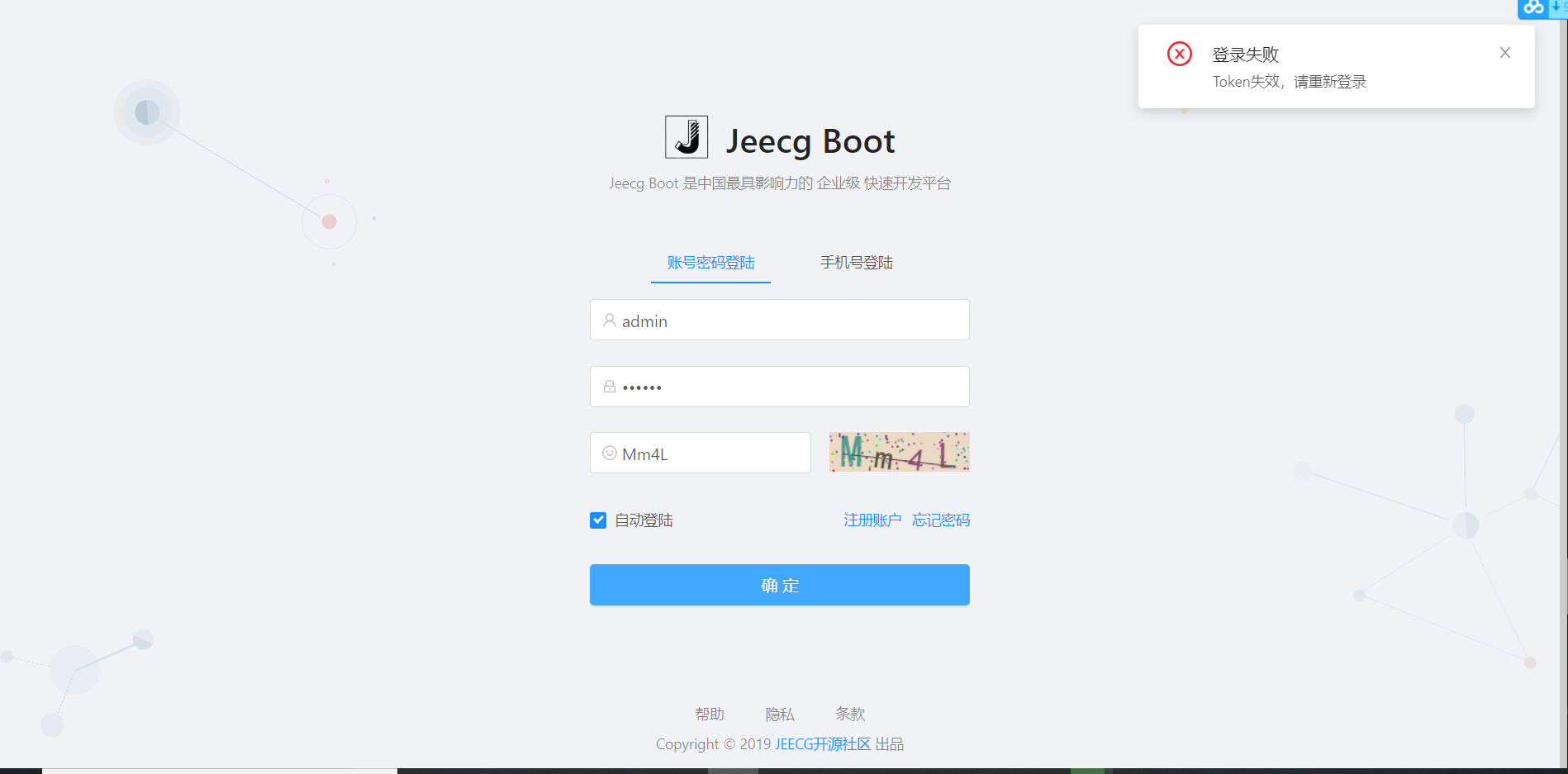
Task: Click the red error icon in notification
Action: click(x=1180, y=54)
